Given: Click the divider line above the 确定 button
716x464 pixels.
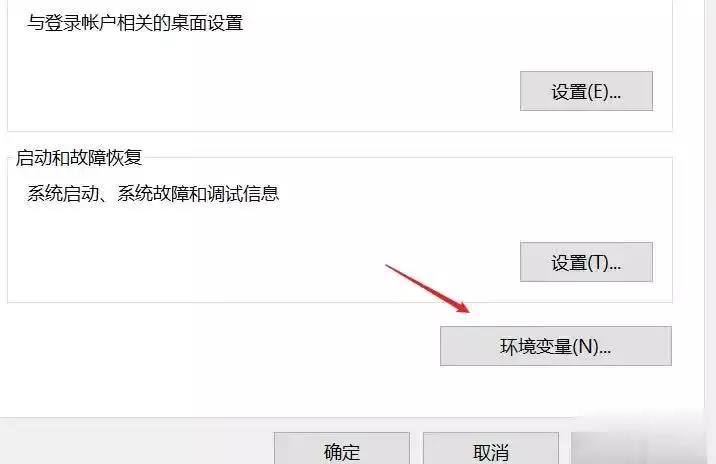Looking at the screenshot, I should pyautogui.click(x=342, y=417).
